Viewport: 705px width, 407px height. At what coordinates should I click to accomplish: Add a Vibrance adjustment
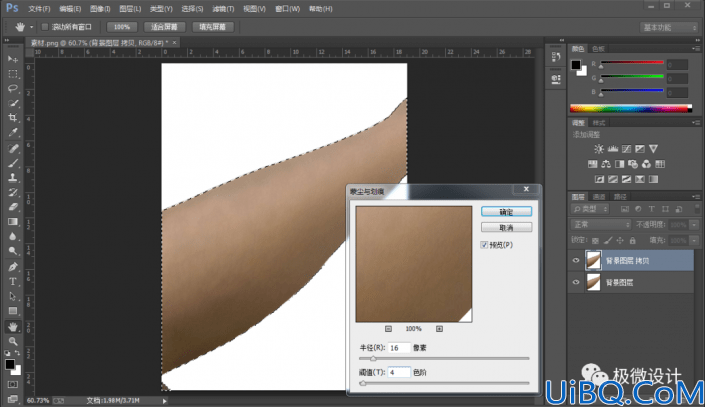coord(653,149)
